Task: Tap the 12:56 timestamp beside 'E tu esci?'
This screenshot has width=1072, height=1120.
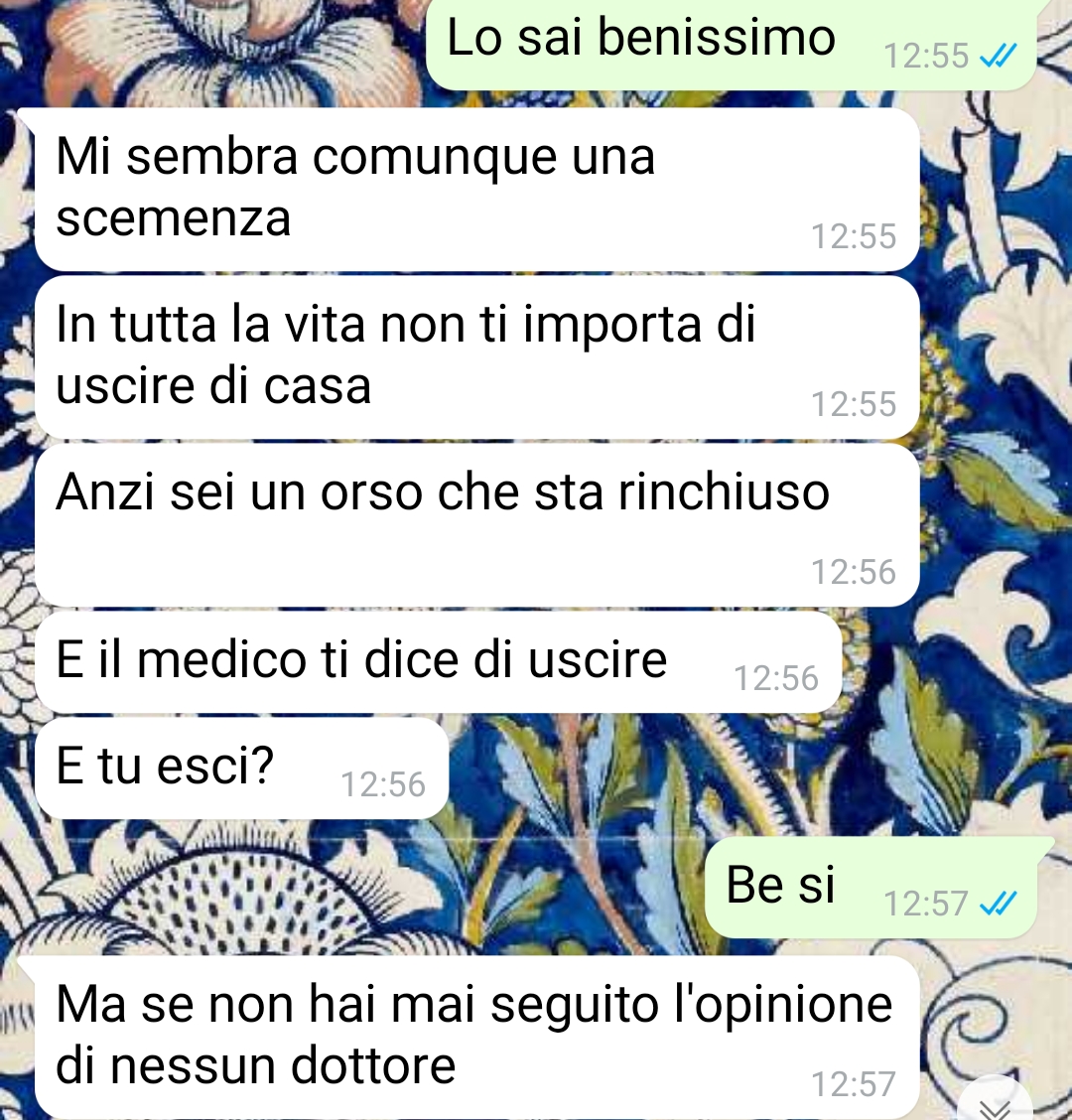Action: pyautogui.click(x=383, y=785)
